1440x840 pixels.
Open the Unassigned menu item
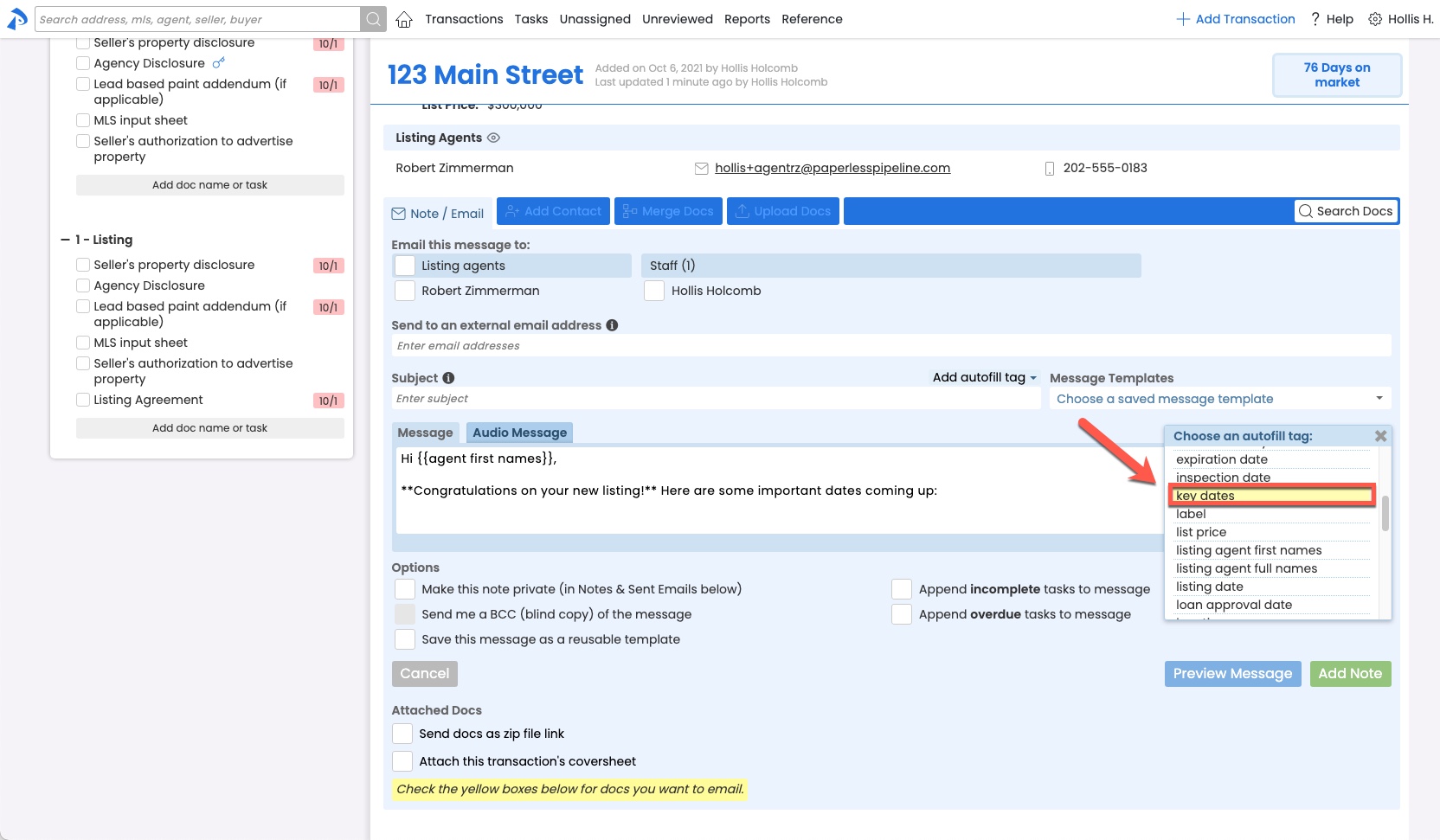(x=595, y=19)
